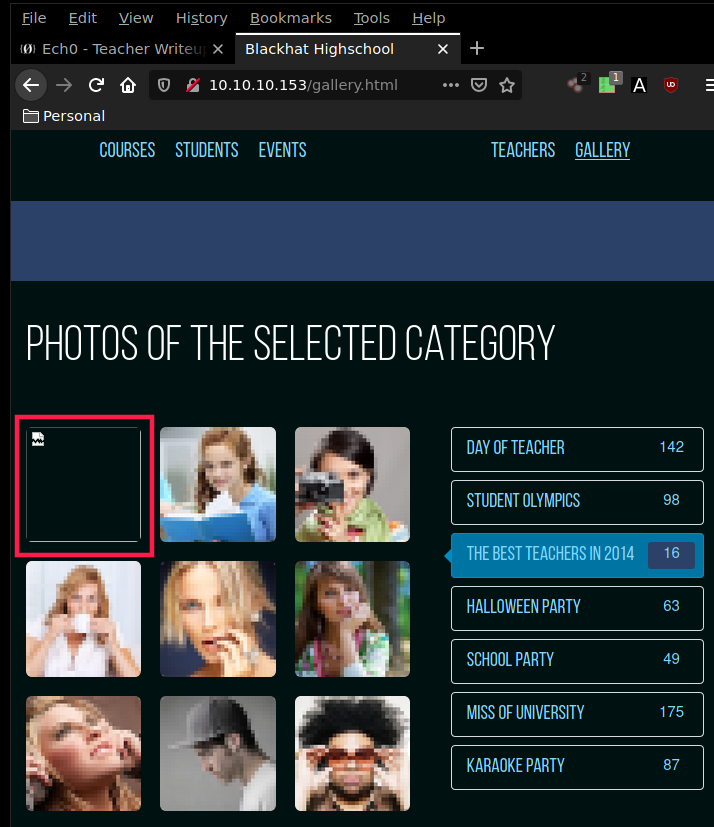Viewport: 714px width, 827px height.
Task: Open the Teachers page link
Action: point(523,150)
